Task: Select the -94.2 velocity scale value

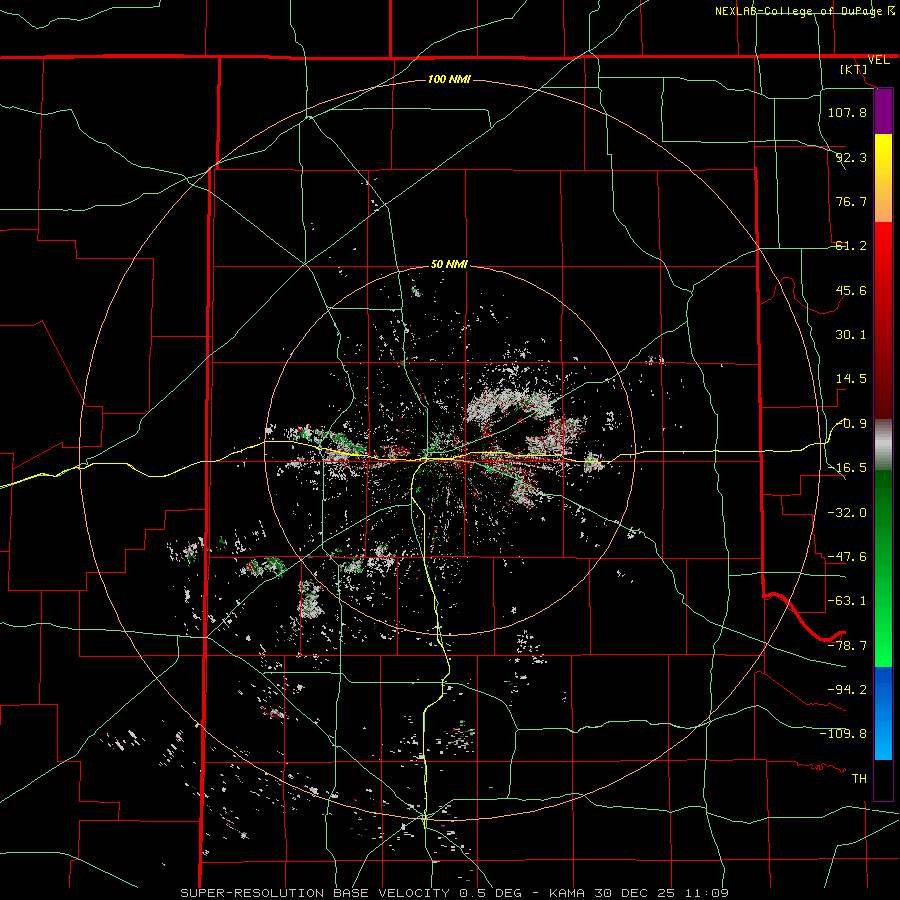Action: click(x=847, y=690)
